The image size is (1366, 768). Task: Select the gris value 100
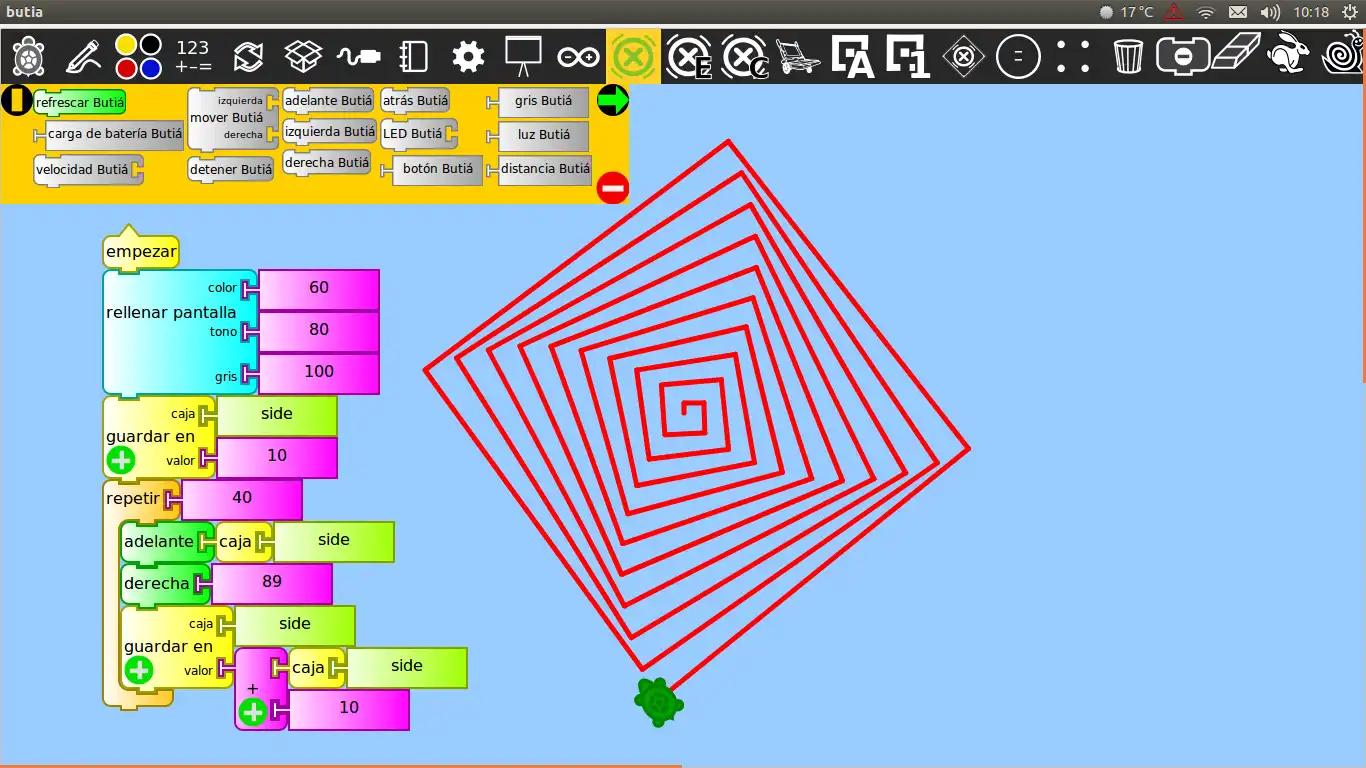pyautogui.click(x=319, y=373)
